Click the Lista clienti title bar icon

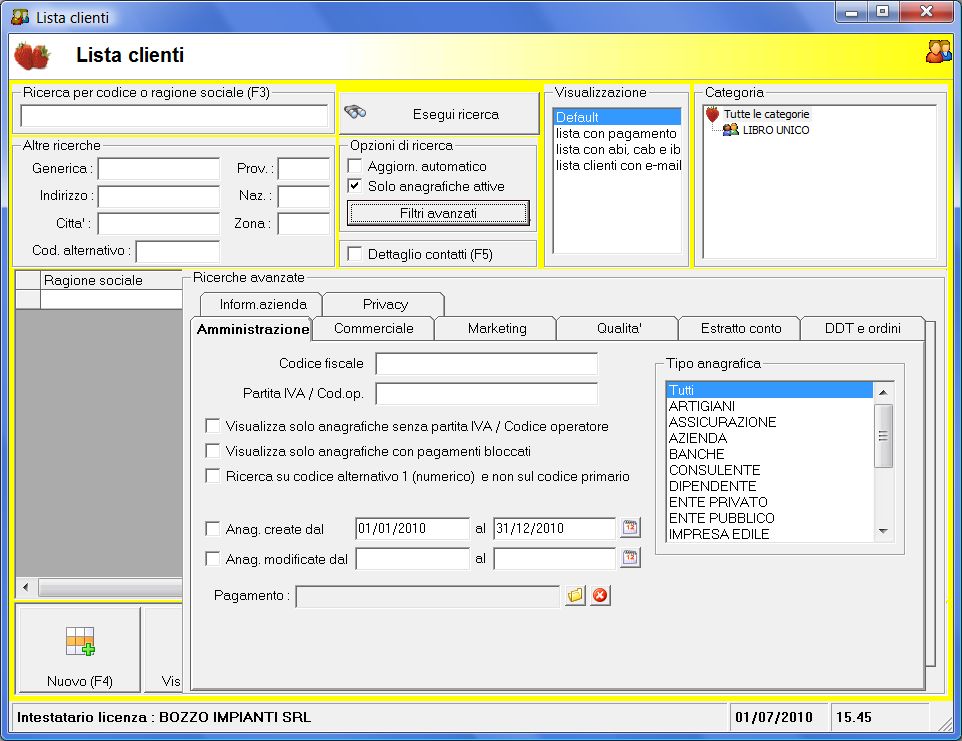[x=20, y=17]
